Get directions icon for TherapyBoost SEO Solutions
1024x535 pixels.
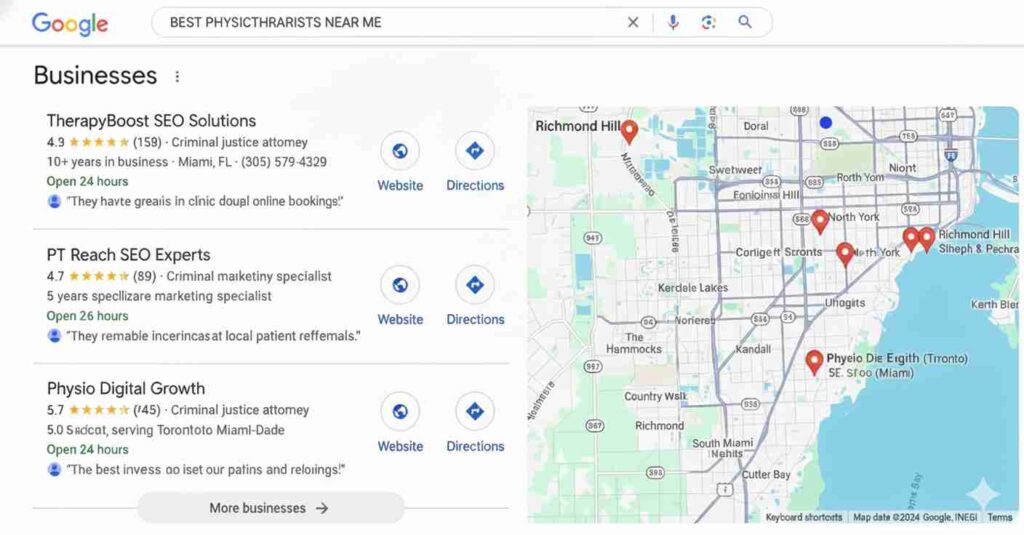point(475,151)
